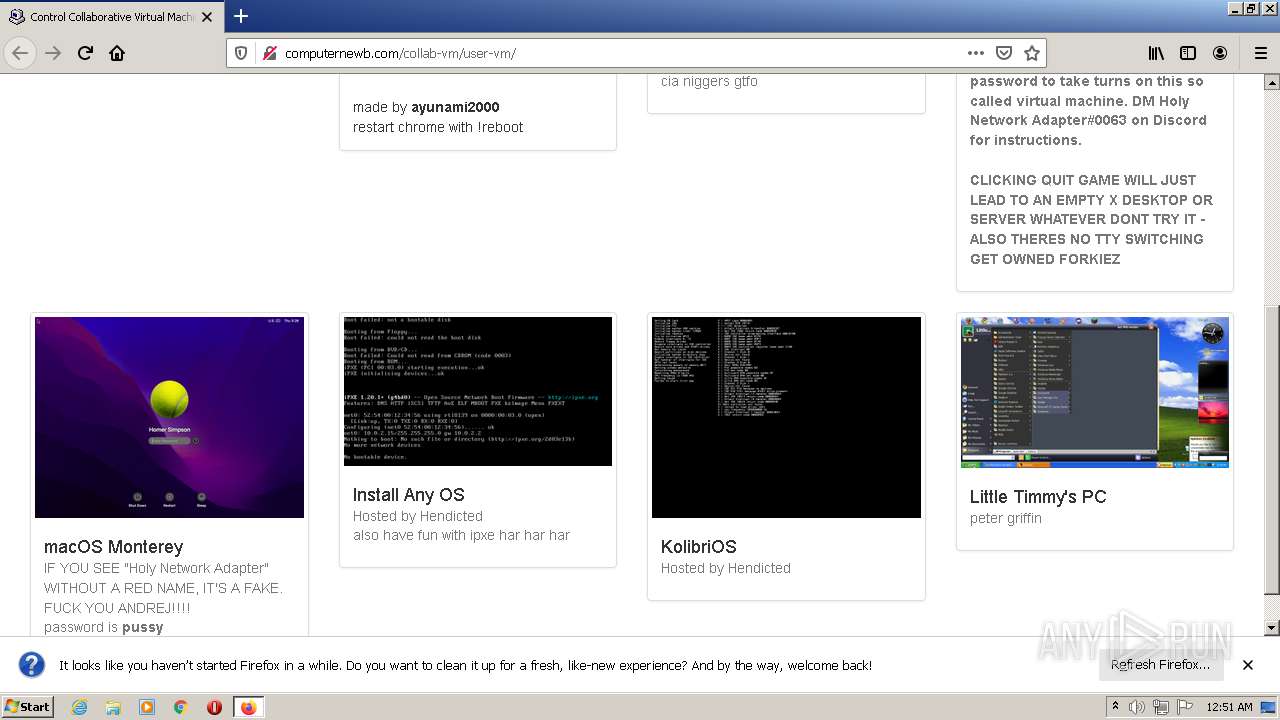The image size is (1280, 720).
Task: Click 'peter griffin' description text
Action: click(1006, 518)
